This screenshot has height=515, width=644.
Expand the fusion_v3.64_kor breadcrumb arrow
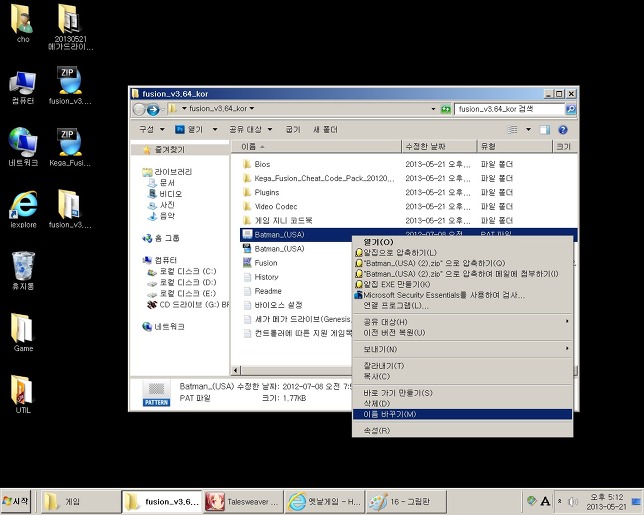(252, 109)
